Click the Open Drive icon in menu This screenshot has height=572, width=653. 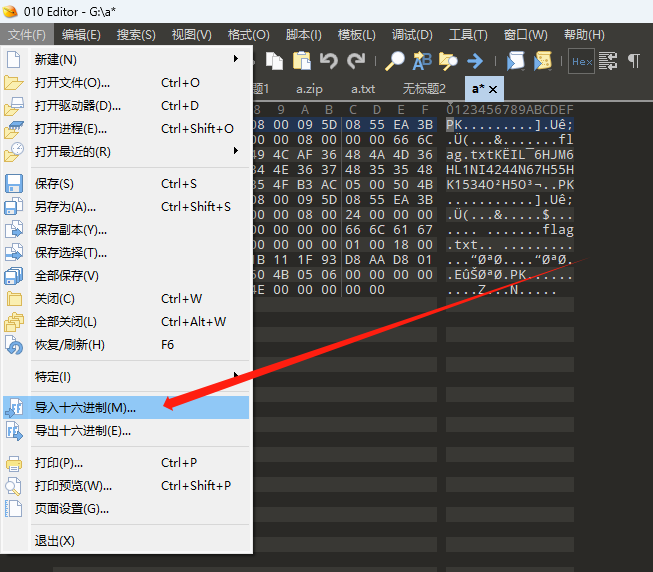point(14,106)
